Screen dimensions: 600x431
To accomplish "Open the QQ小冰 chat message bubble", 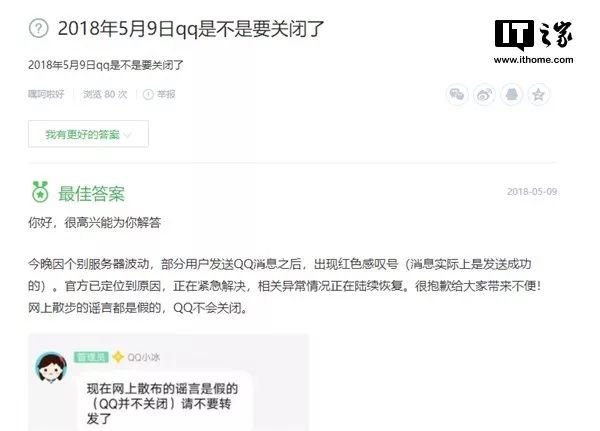I will click(x=165, y=402).
